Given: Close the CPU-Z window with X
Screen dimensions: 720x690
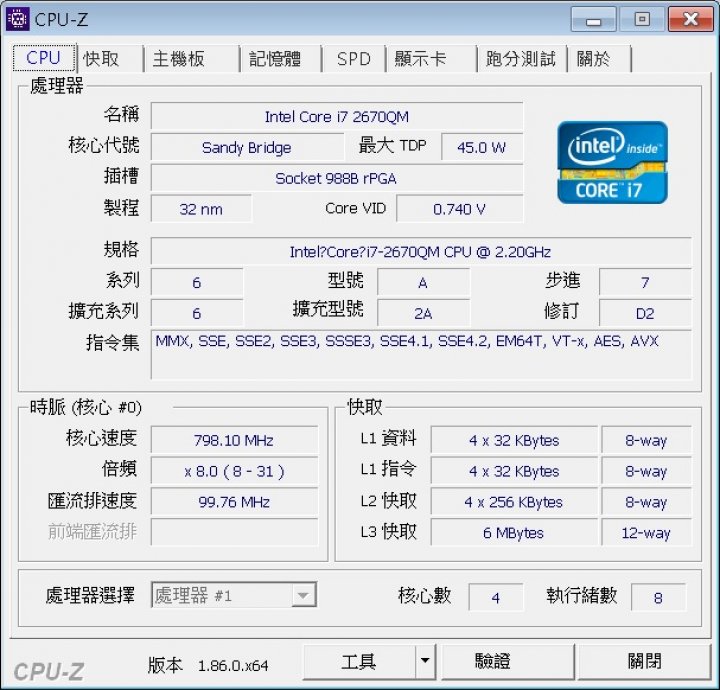Looking at the screenshot, I should coord(691,19).
